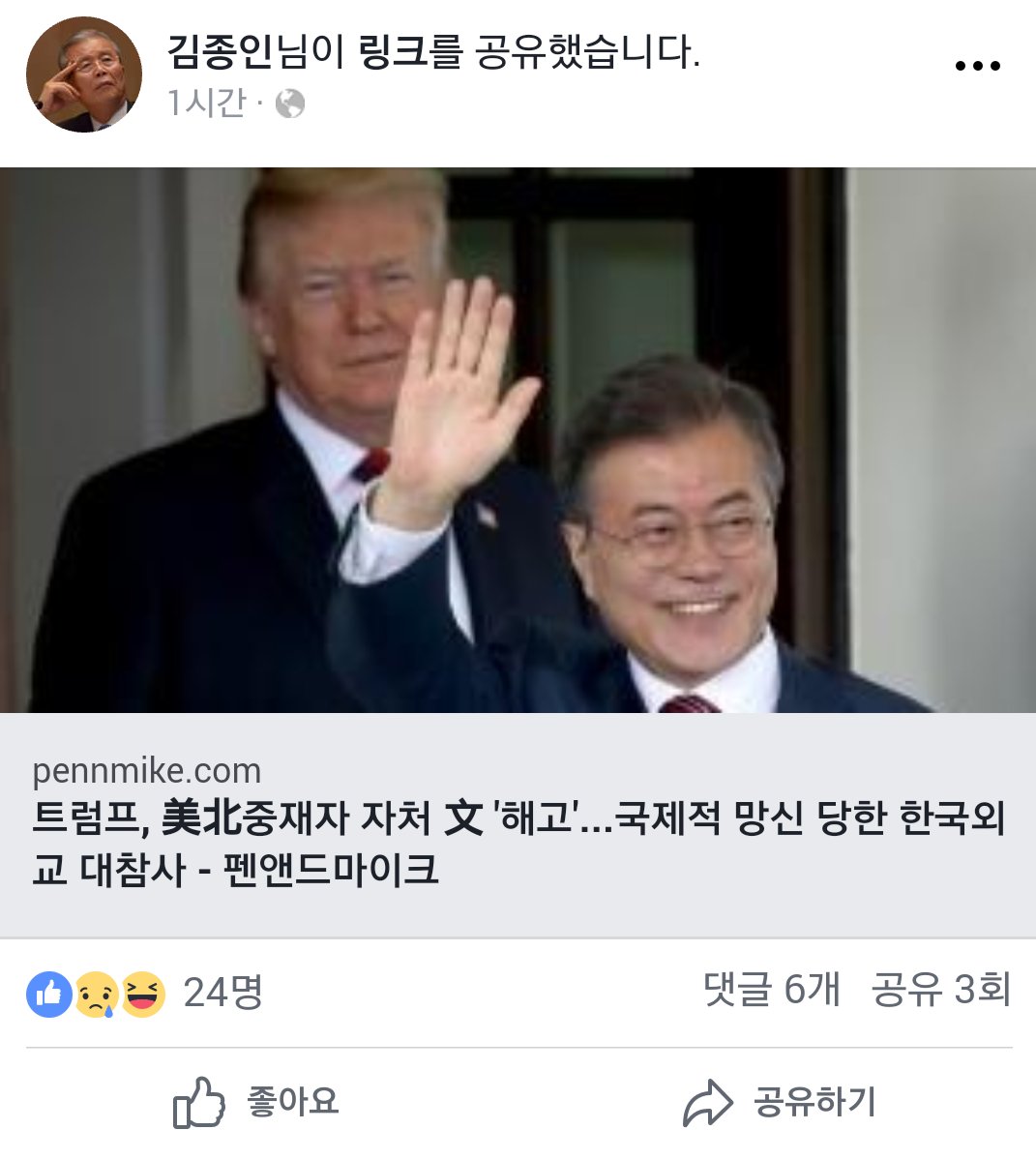Click the 1시간 post timestamp
Viewport: 1036px width, 1159px height.
(x=206, y=103)
